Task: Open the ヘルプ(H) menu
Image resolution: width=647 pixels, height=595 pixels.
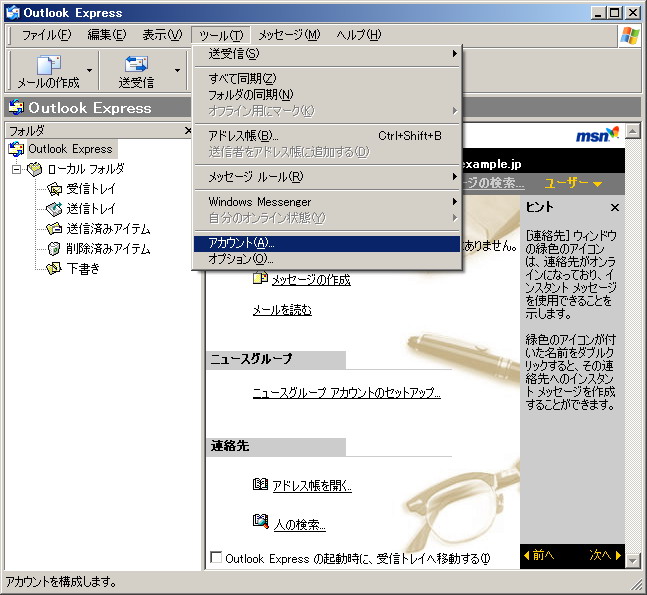Action: (x=358, y=35)
